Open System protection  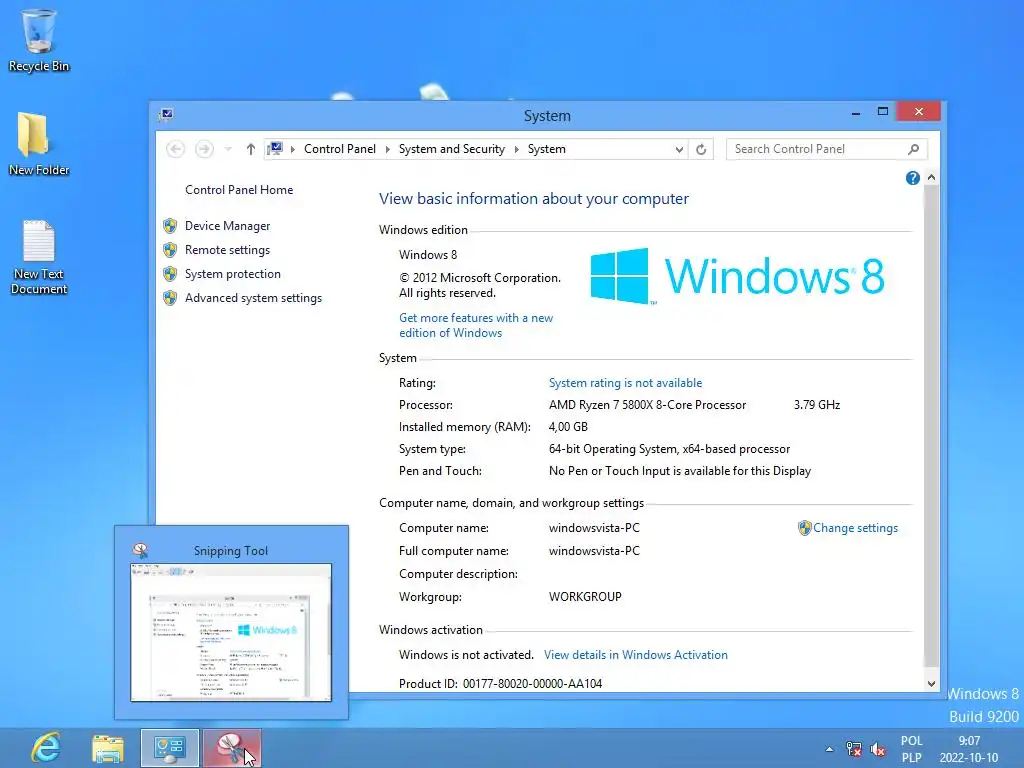point(232,274)
